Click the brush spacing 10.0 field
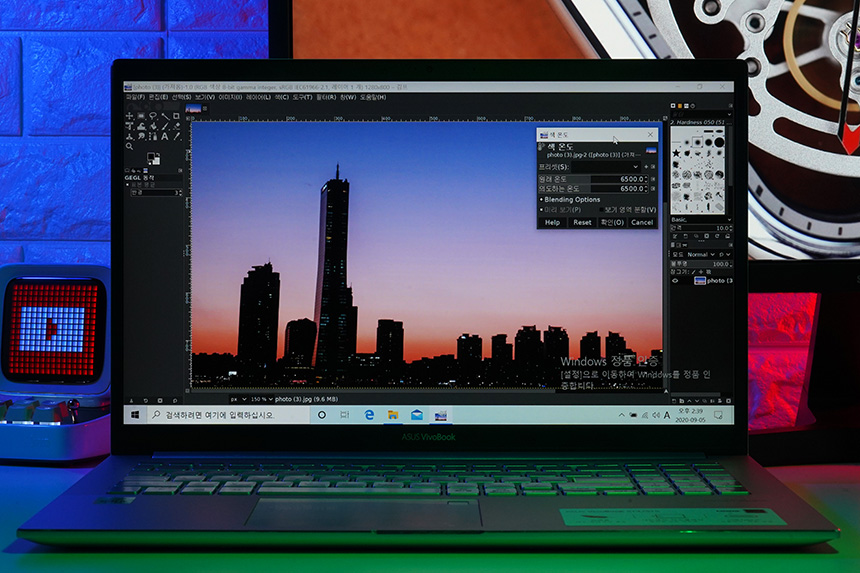Viewport: 860px width, 573px height. point(701,228)
